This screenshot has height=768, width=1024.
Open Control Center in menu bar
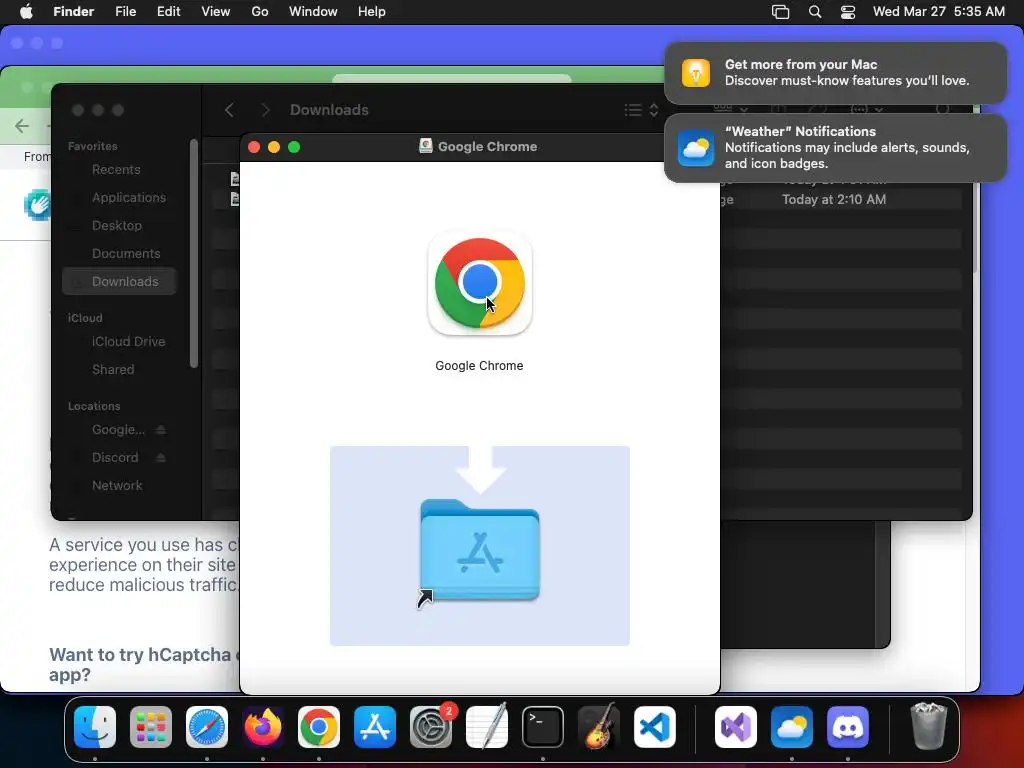(x=848, y=12)
